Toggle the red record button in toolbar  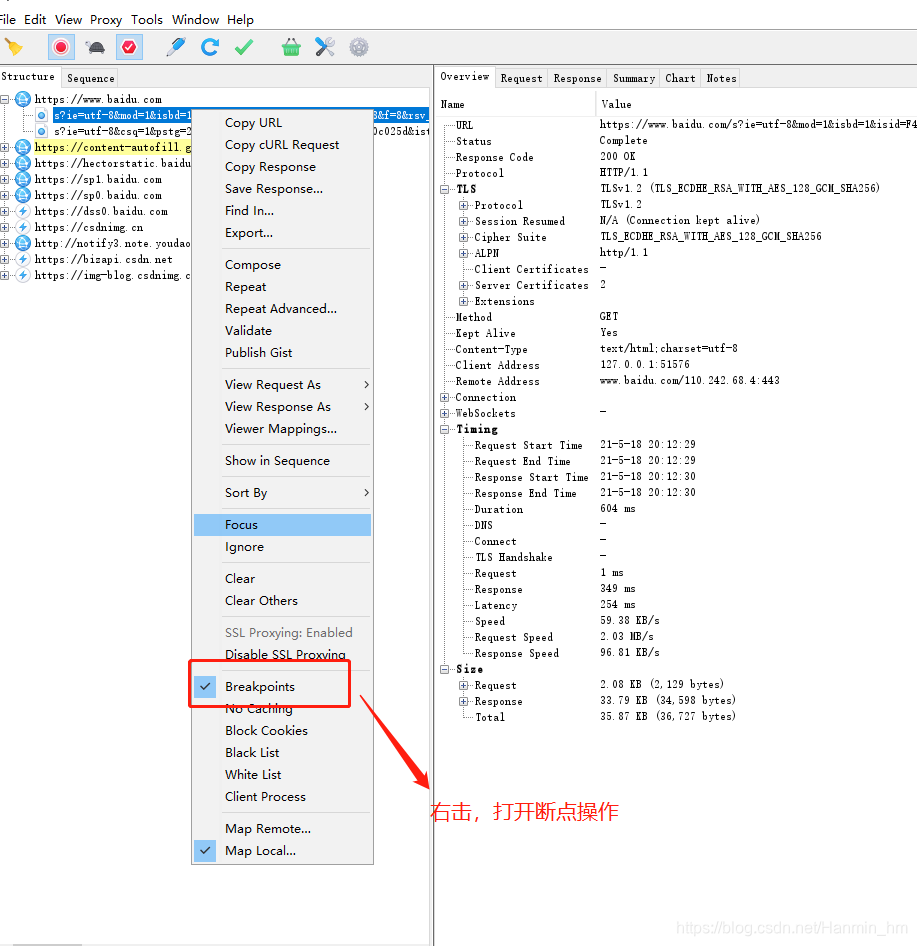click(61, 47)
